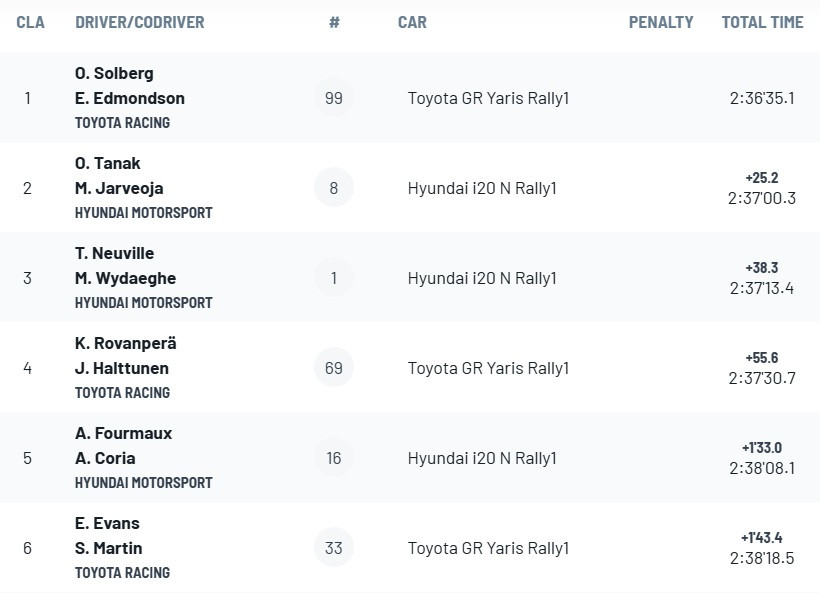Click car number 16 badge
Viewport: 820px width, 593px height.
334,458
